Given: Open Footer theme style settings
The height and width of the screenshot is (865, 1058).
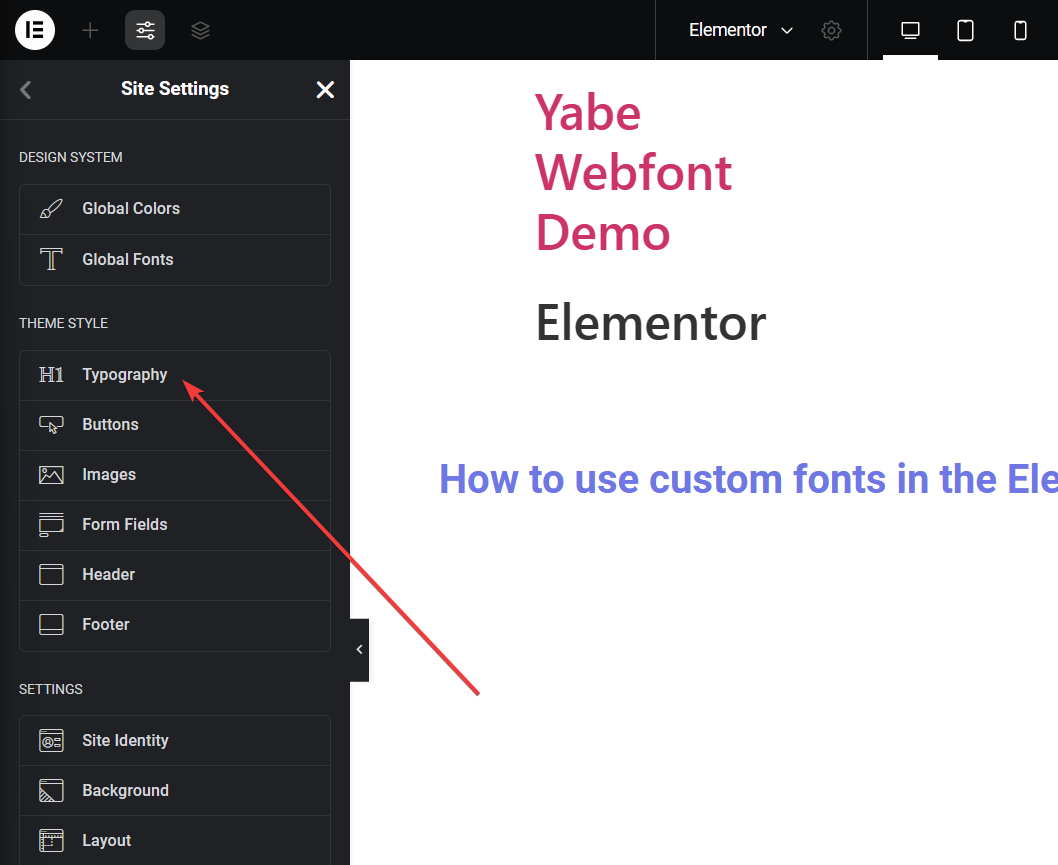Looking at the screenshot, I should (175, 625).
